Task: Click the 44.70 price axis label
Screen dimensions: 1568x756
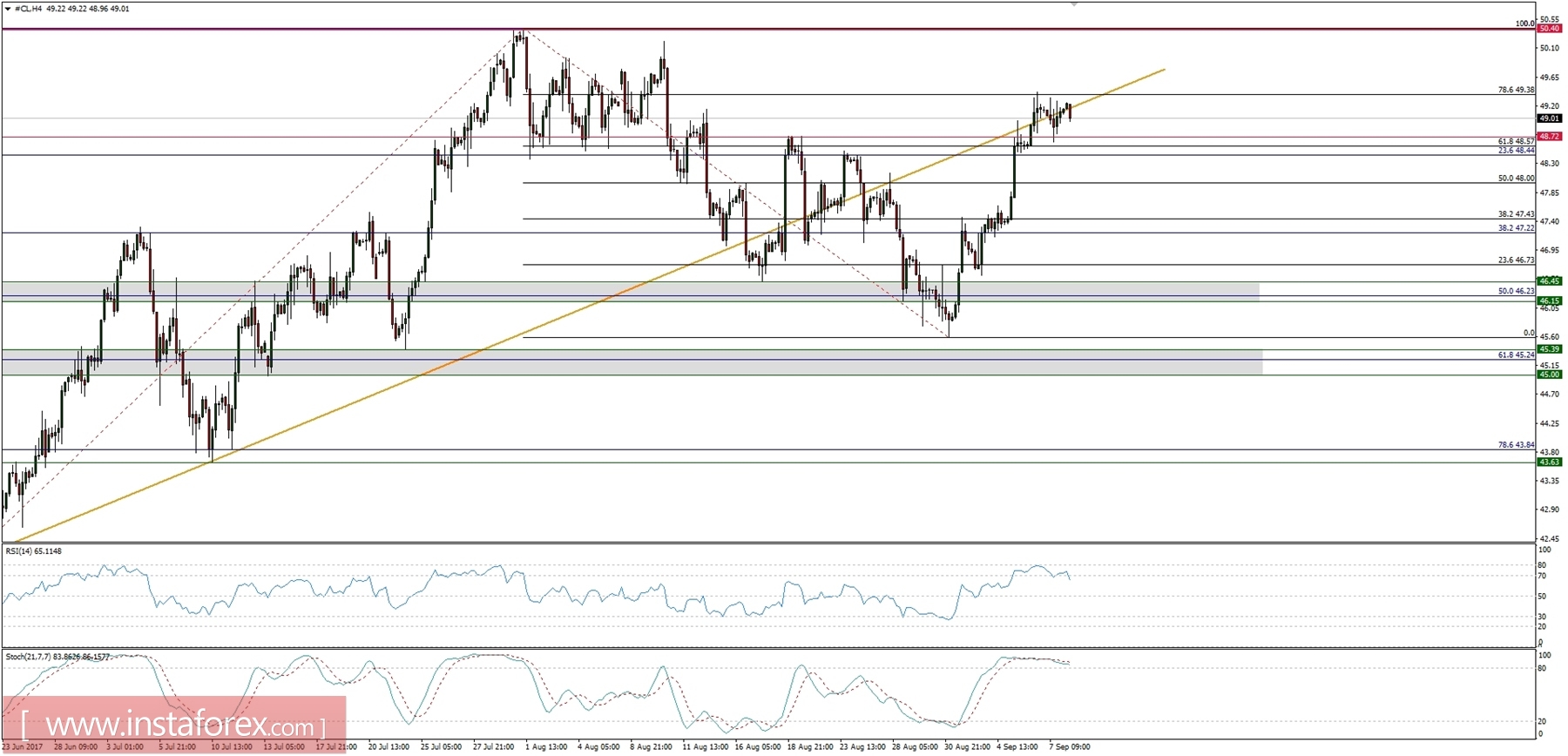Action: tap(1549, 395)
